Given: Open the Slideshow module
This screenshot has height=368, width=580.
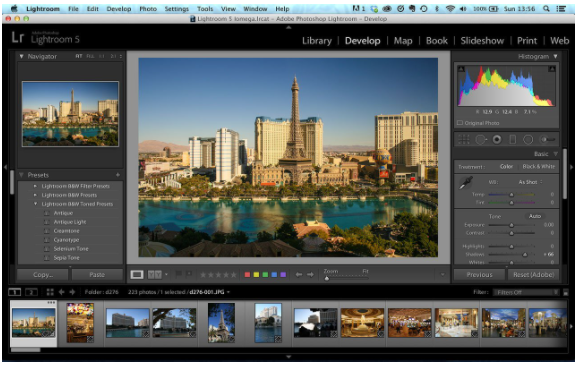Looking at the screenshot, I should [482, 41].
